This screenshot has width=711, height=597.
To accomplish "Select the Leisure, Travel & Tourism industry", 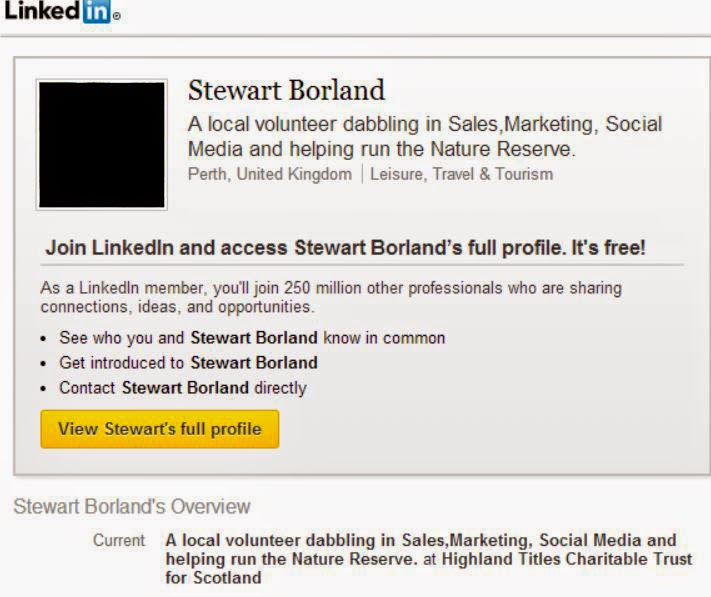I will (x=461, y=174).
